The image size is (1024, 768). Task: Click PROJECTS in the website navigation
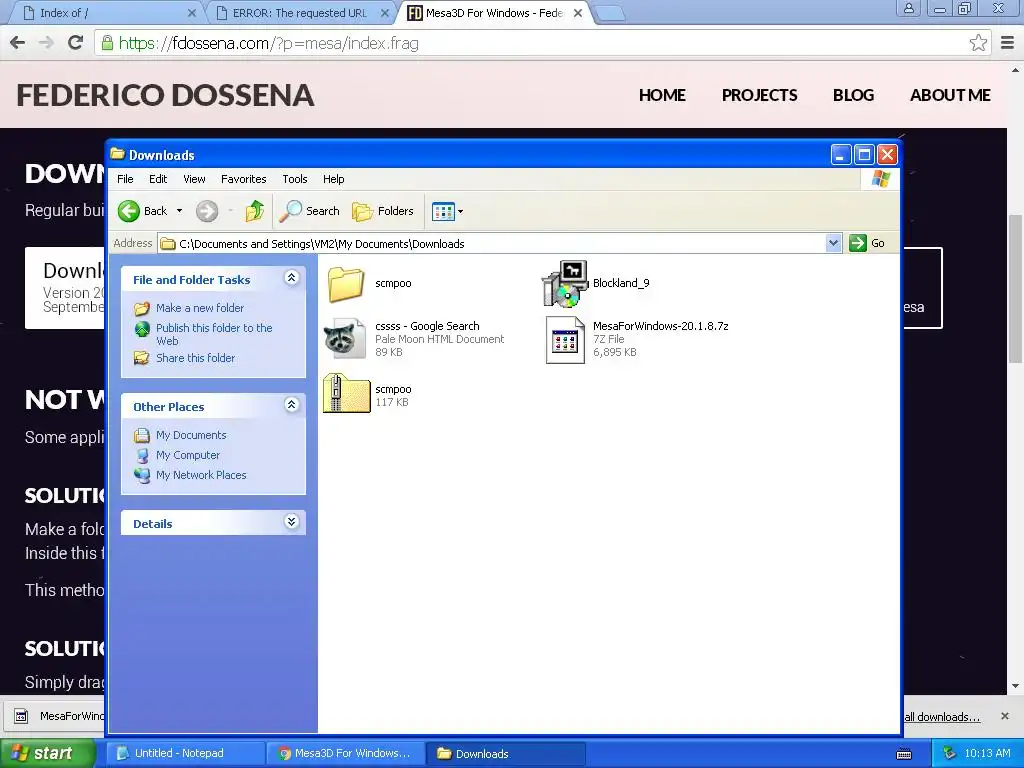pos(760,95)
